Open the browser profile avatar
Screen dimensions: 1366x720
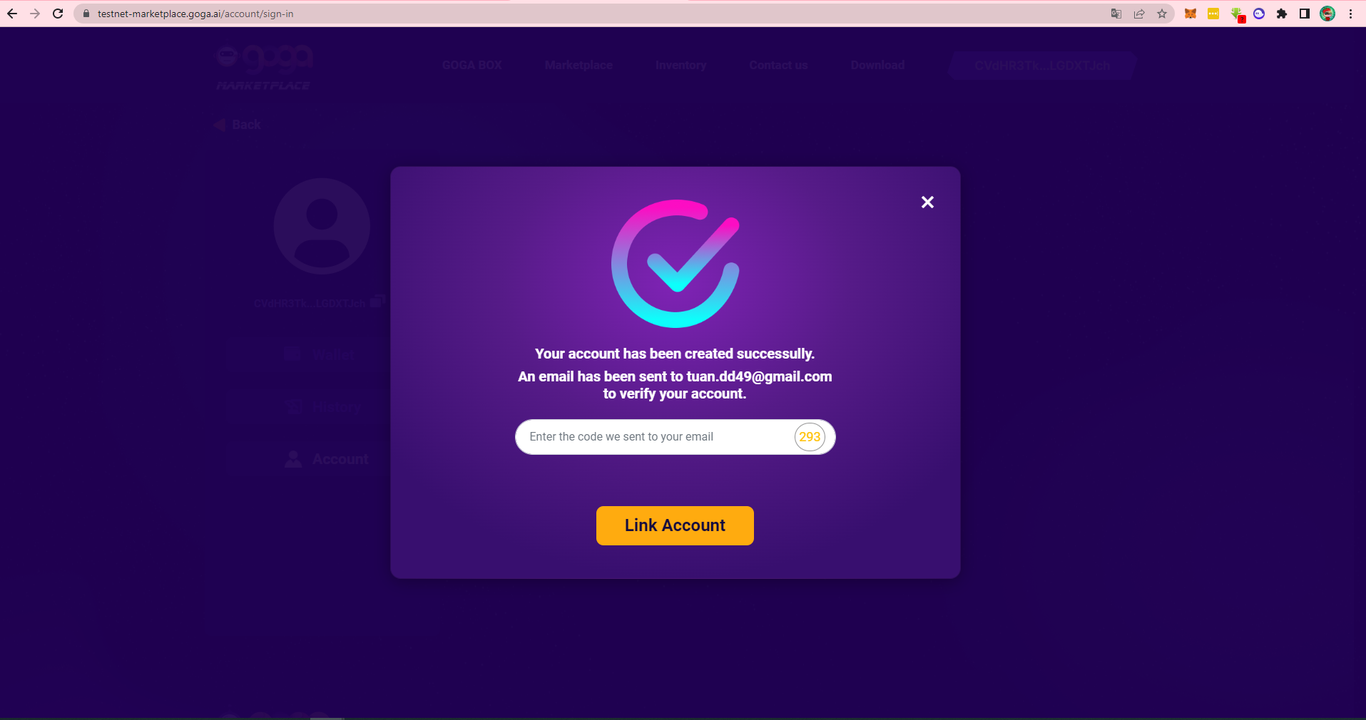point(1328,14)
